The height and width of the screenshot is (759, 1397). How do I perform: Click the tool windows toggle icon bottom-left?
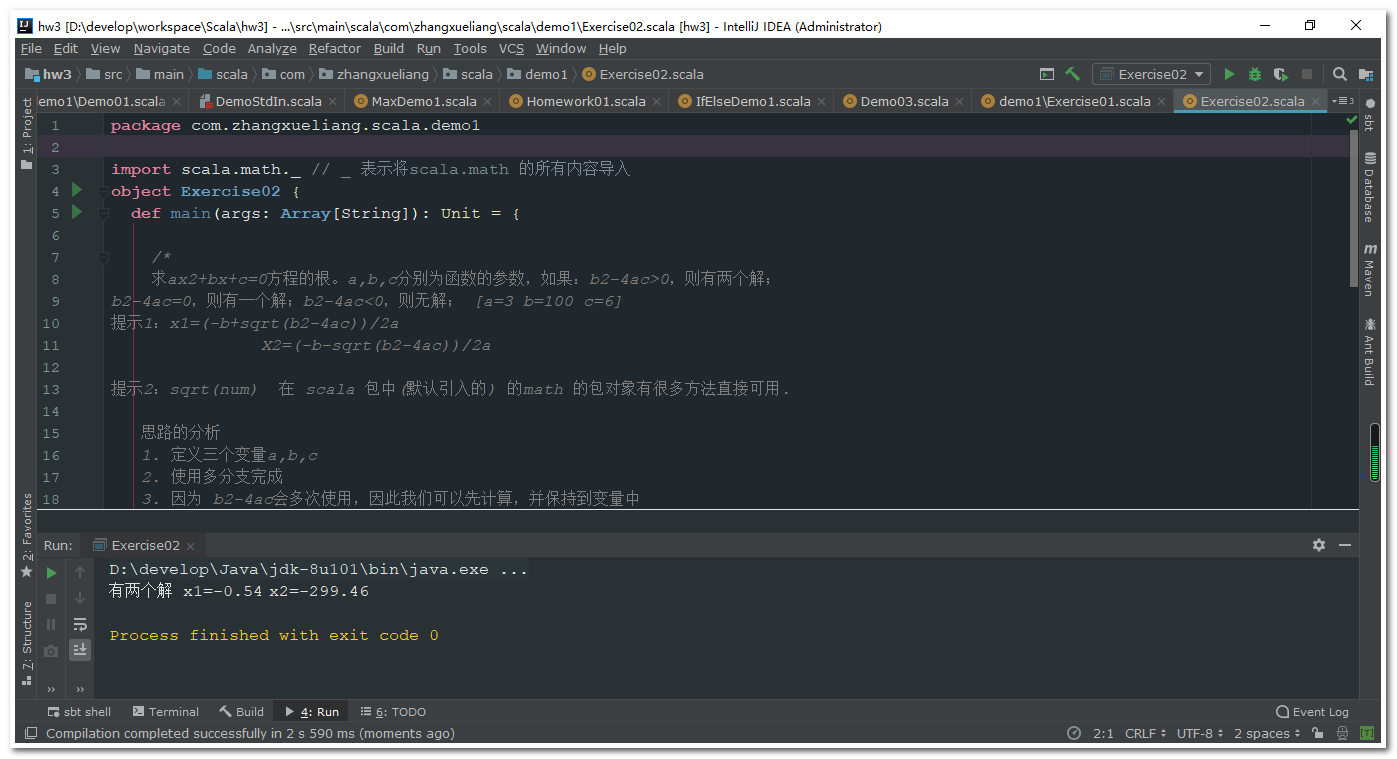(x=30, y=733)
